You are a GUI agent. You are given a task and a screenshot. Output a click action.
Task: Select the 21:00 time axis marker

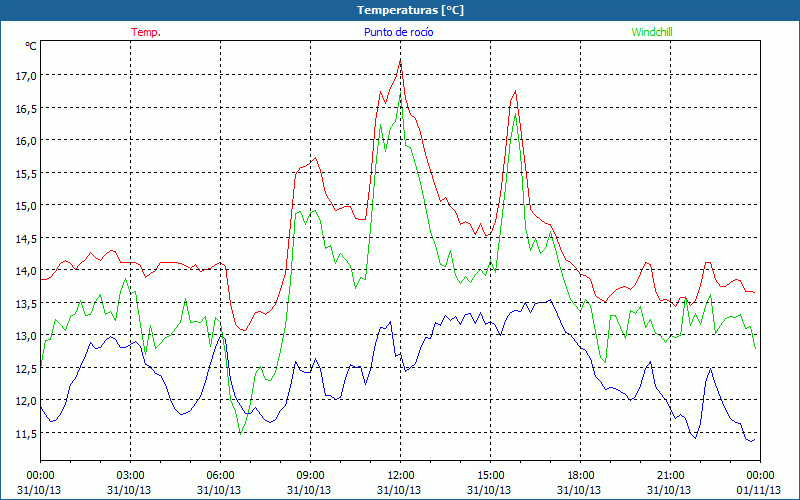tap(670, 475)
